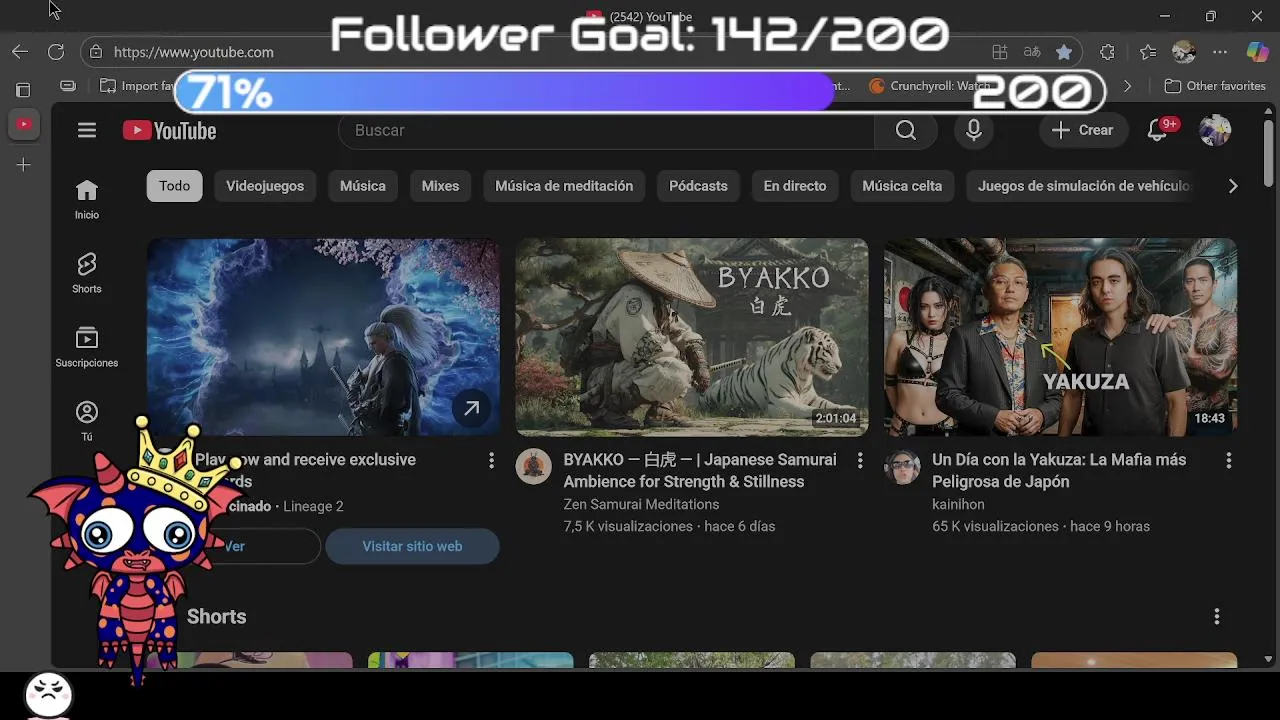Screen dimensions: 1280x720
Task: Select the Todo filter chip
Action: (174, 186)
